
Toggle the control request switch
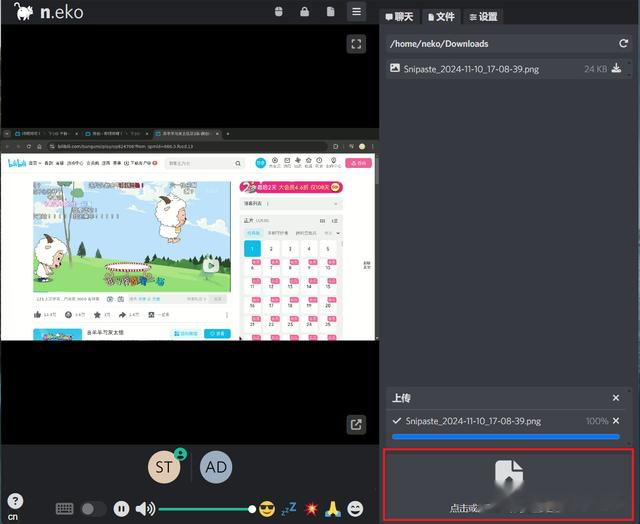click(93, 509)
